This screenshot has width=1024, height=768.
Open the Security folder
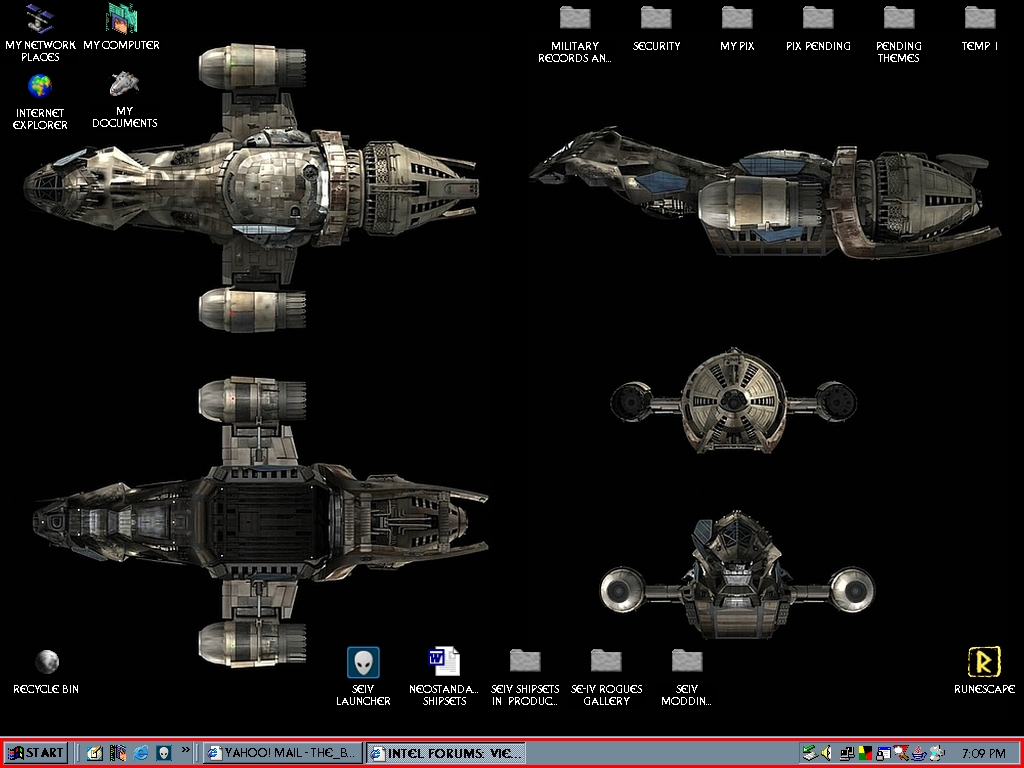(x=656, y=18)
